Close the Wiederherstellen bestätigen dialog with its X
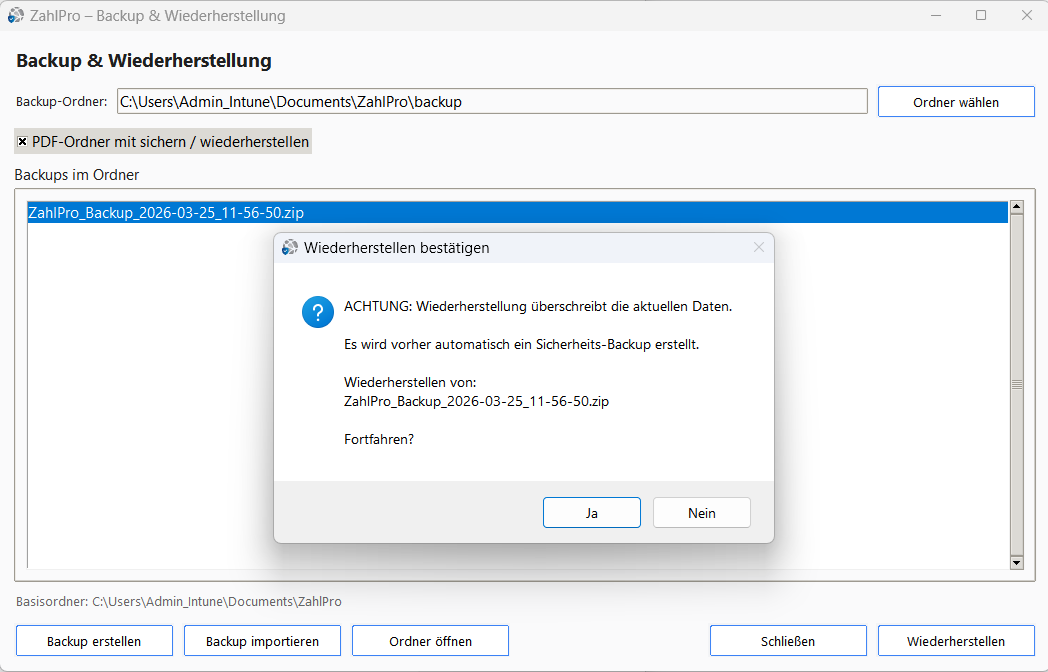Viewport: 1048px width, 672px height. point(758,247)
